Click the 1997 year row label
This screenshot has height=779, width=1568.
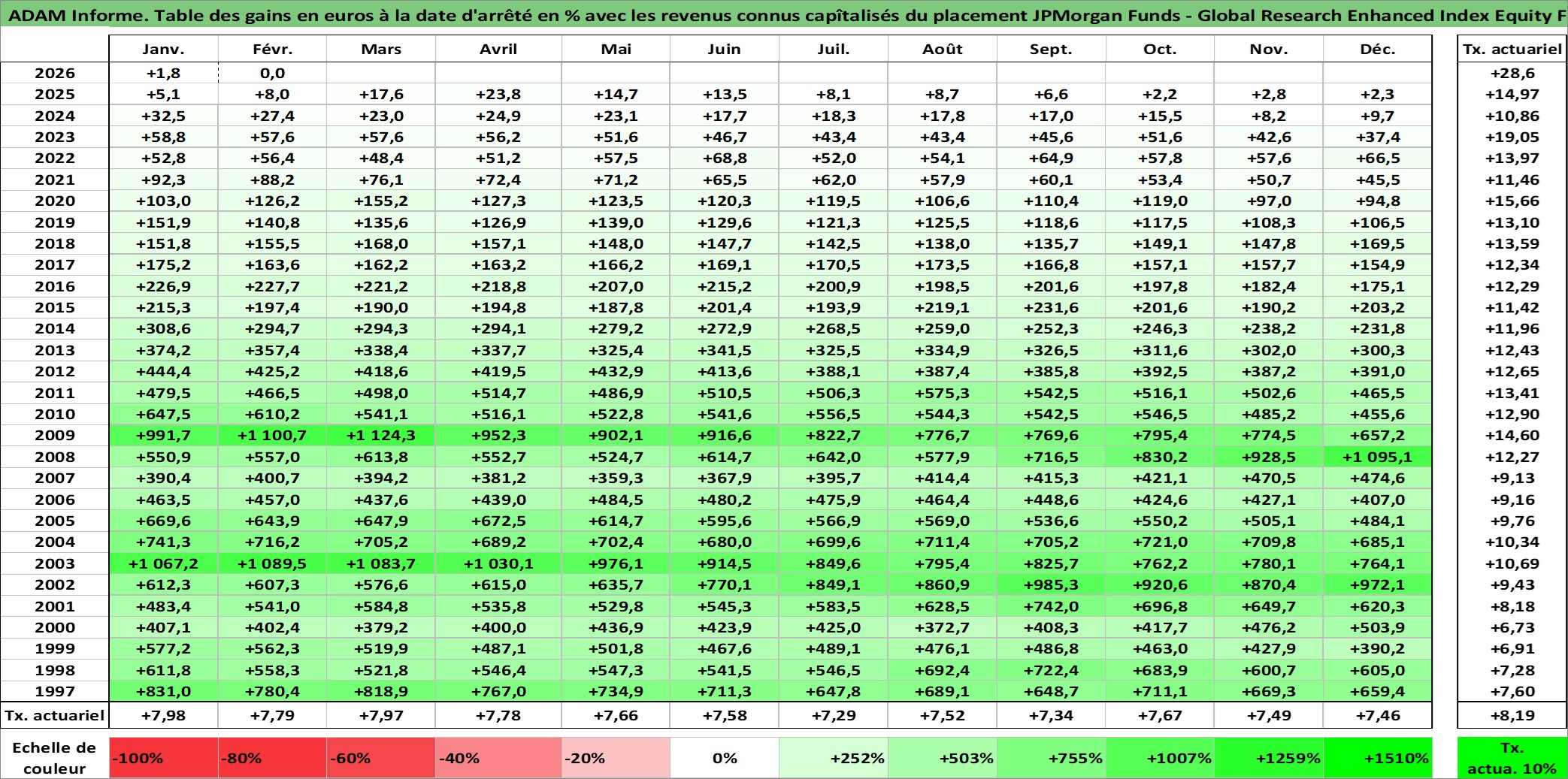[x=55, y=691]
